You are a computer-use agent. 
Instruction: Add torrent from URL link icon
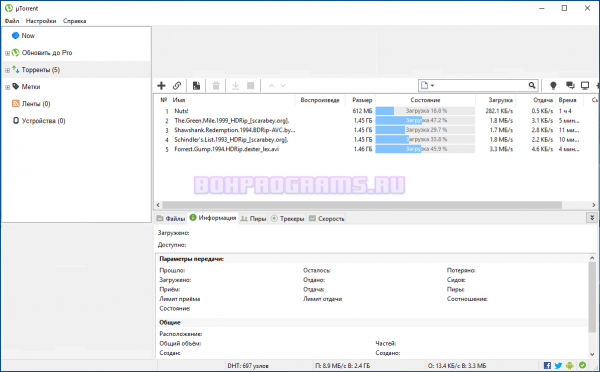177,86
